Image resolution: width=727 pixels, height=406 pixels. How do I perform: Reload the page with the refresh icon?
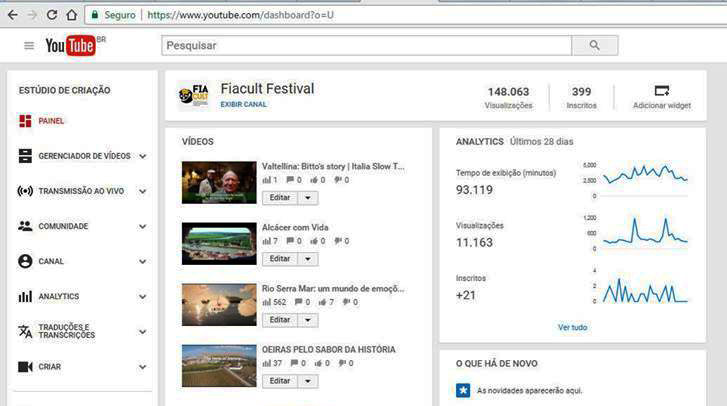(52, 15)
